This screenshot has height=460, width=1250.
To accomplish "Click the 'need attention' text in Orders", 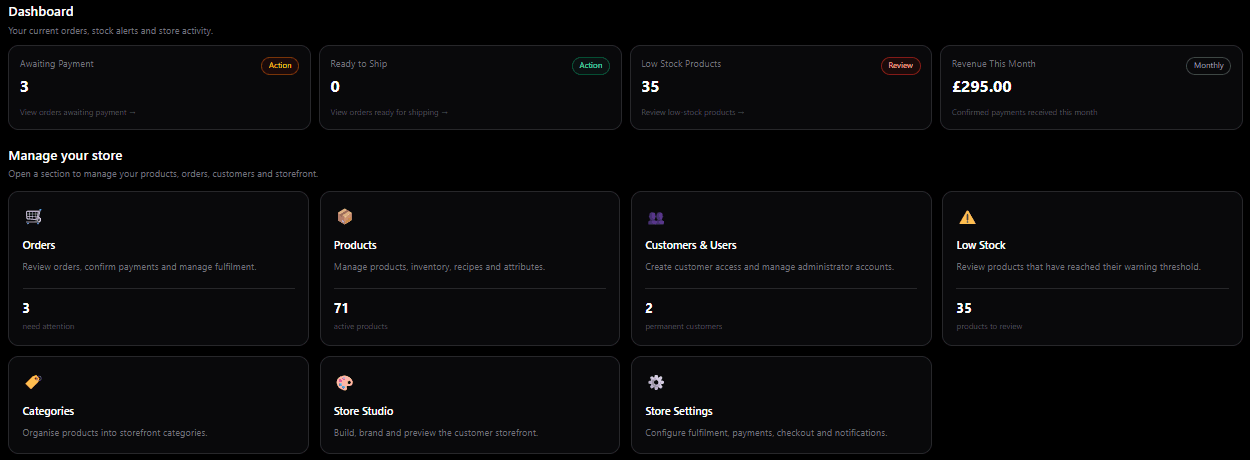I will [48, 326].
